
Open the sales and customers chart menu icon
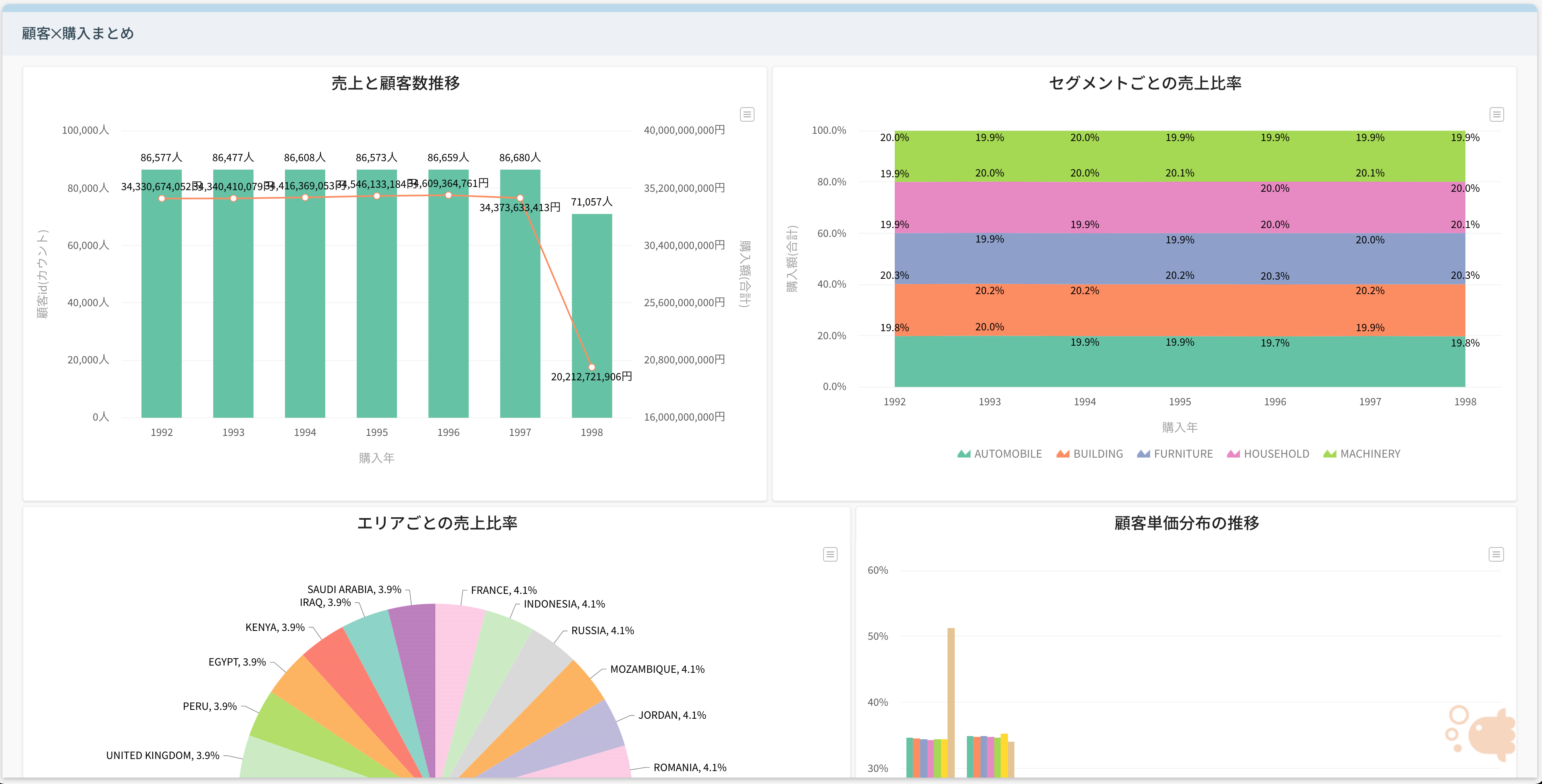tap(746, 114)
